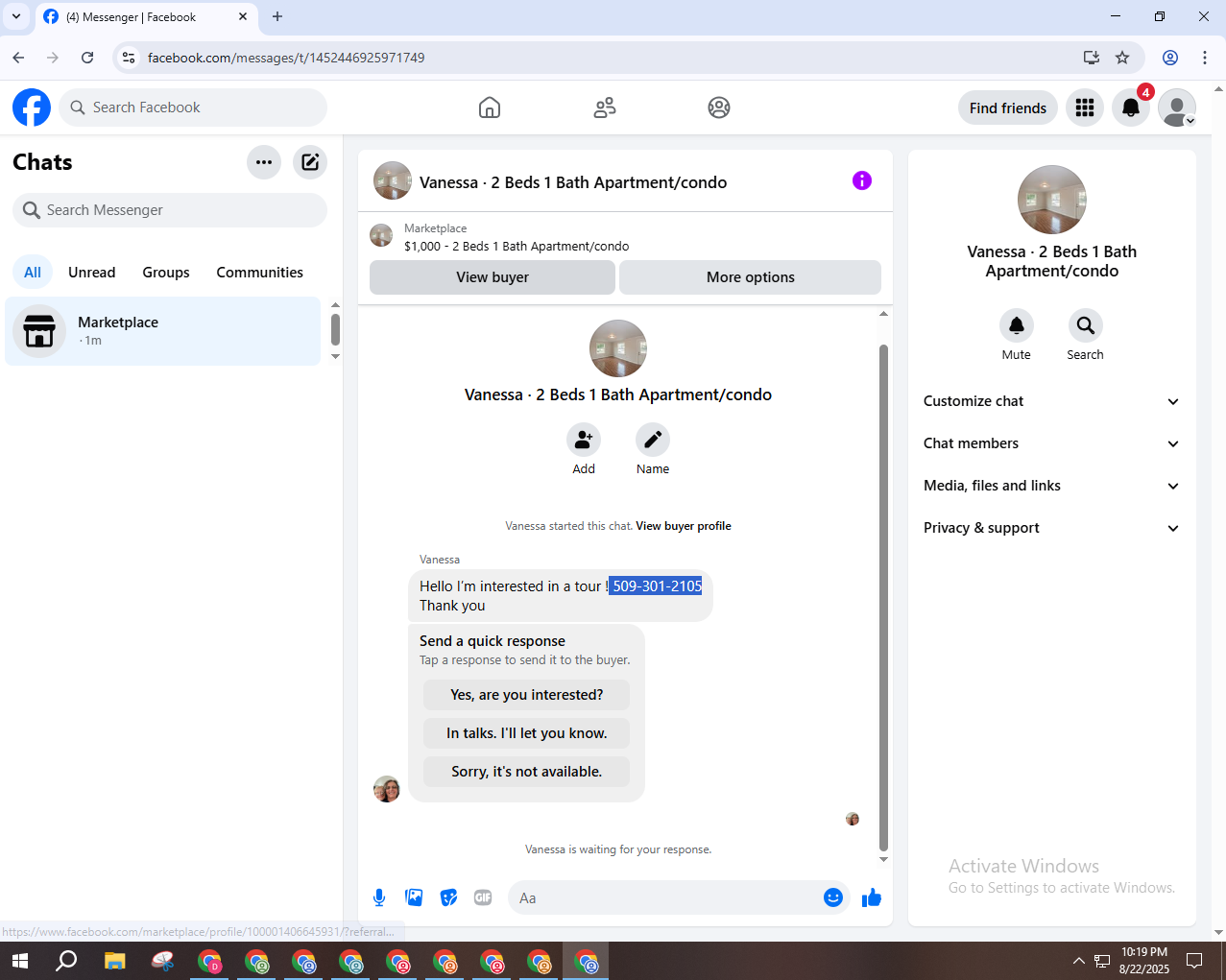Send a thumbs-up like
The height and width of the screenshot is (980, 1226).
872,897
